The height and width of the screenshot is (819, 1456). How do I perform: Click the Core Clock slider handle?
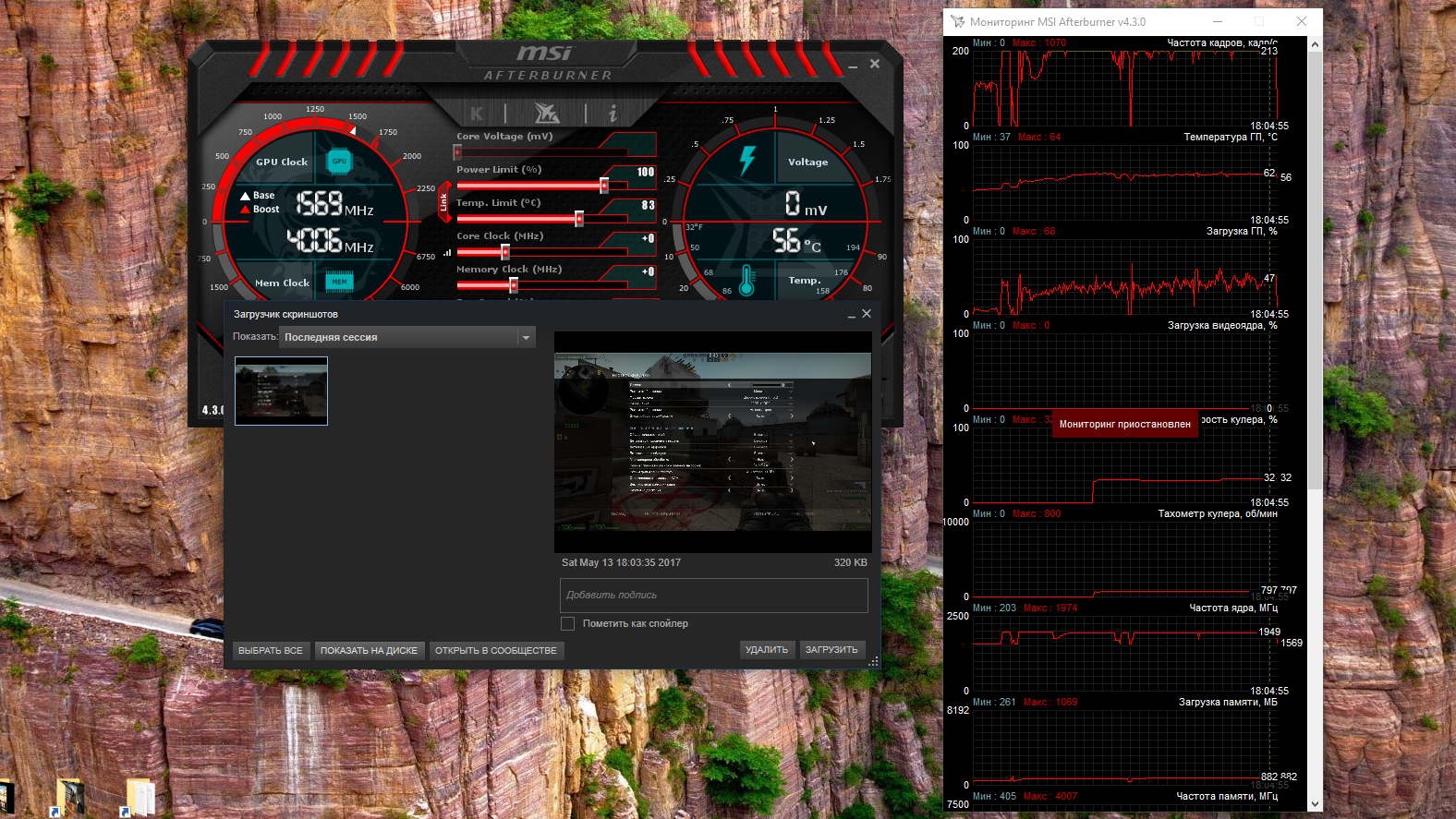click(x=505, y=252)
